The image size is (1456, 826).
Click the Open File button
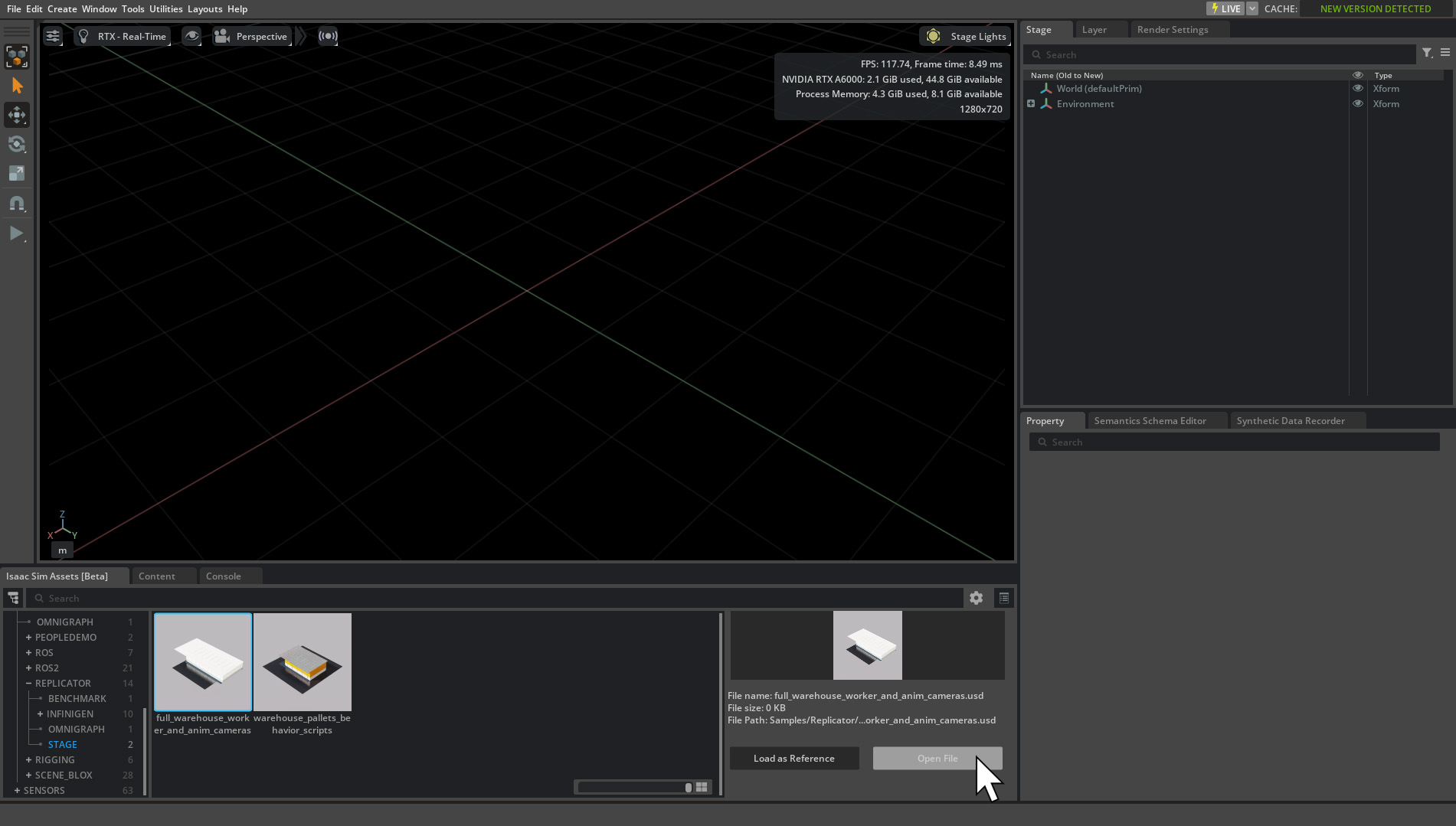[x=937, y=759]
